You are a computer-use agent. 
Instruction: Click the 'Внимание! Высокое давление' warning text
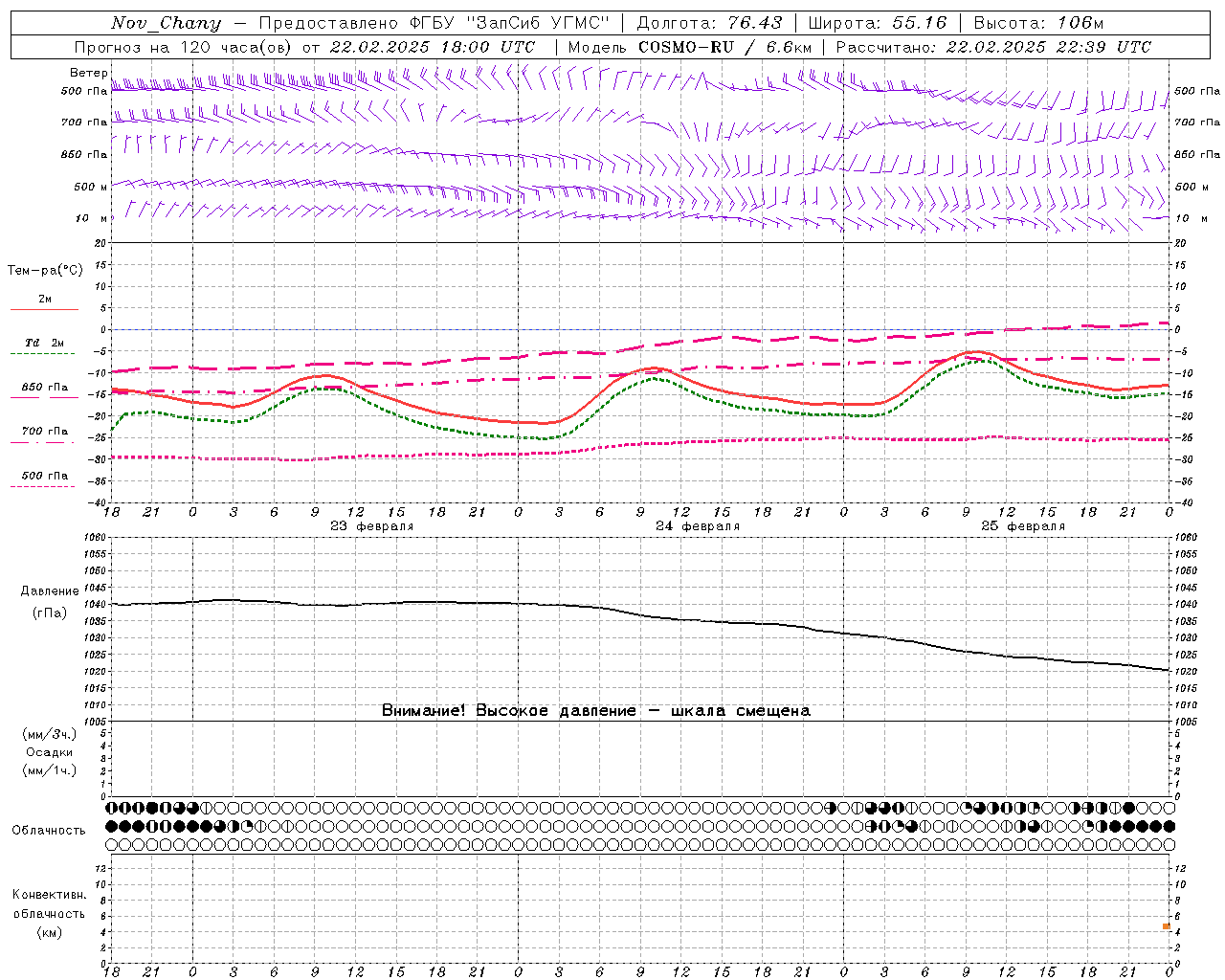pyautogui.click(x=508, y=711)
